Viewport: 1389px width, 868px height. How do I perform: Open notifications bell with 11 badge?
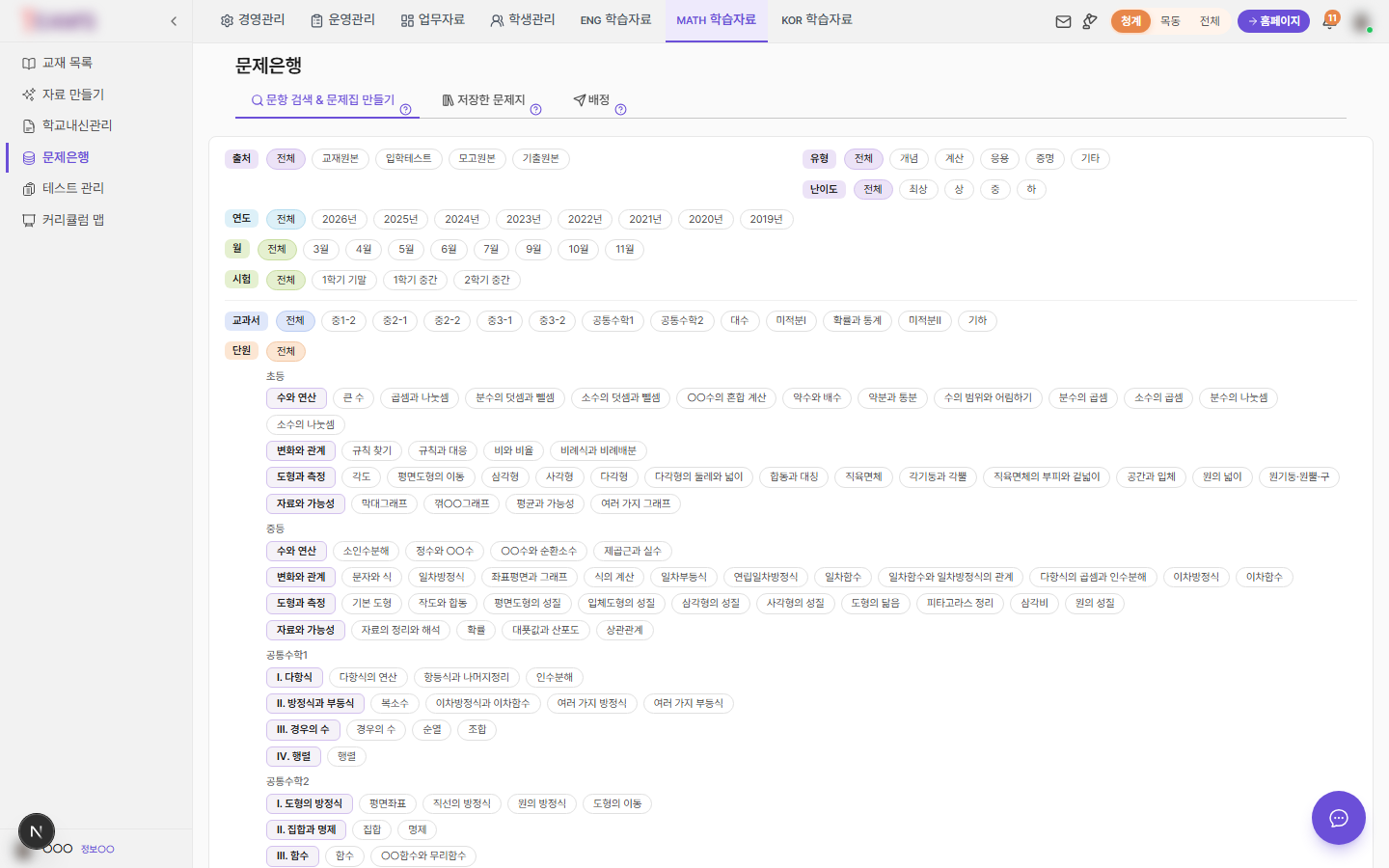tap(1329, 20)
